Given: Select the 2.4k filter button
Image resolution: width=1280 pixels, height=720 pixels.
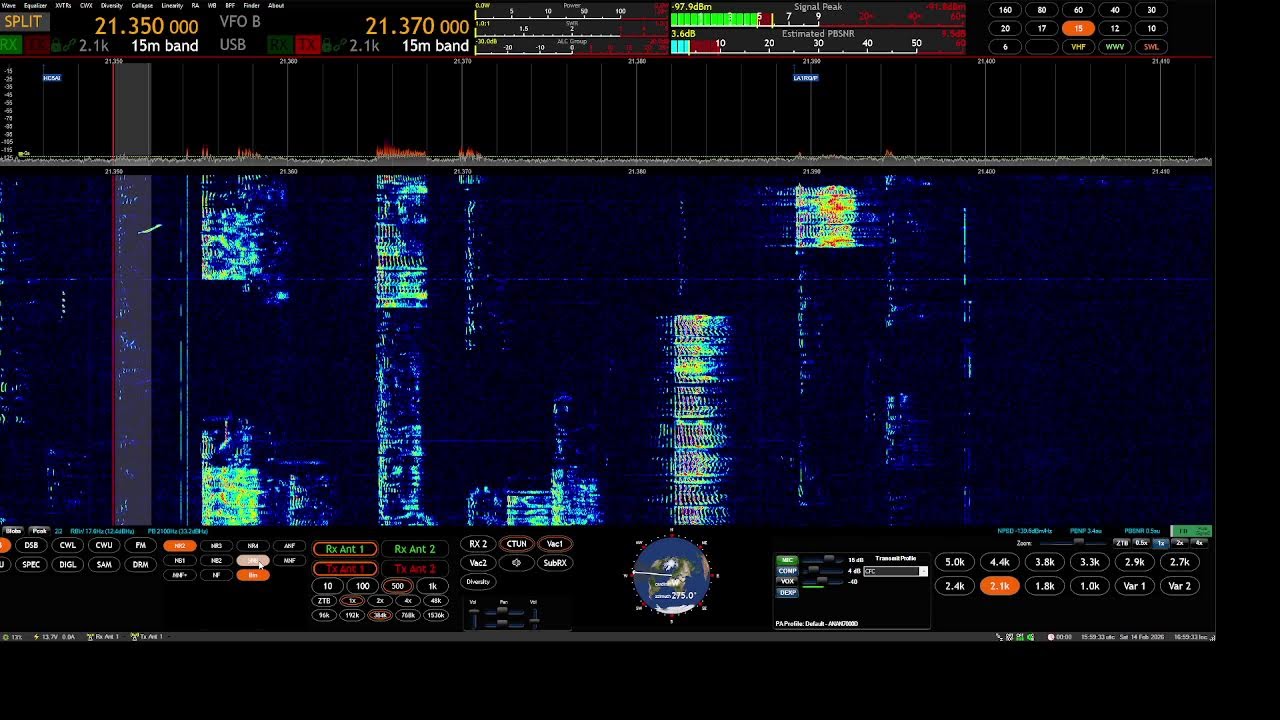Looking at the screenshot, I should click(x=955, y=586).
